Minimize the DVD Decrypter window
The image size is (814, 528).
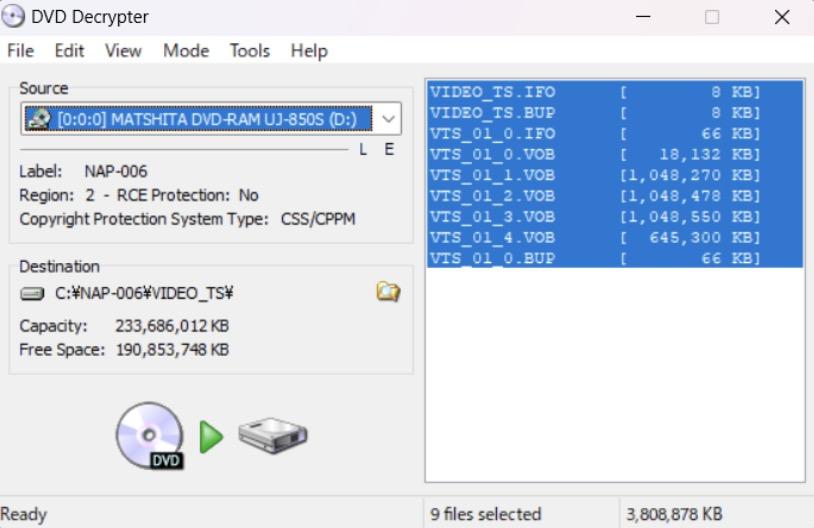[x=643, y=17]
